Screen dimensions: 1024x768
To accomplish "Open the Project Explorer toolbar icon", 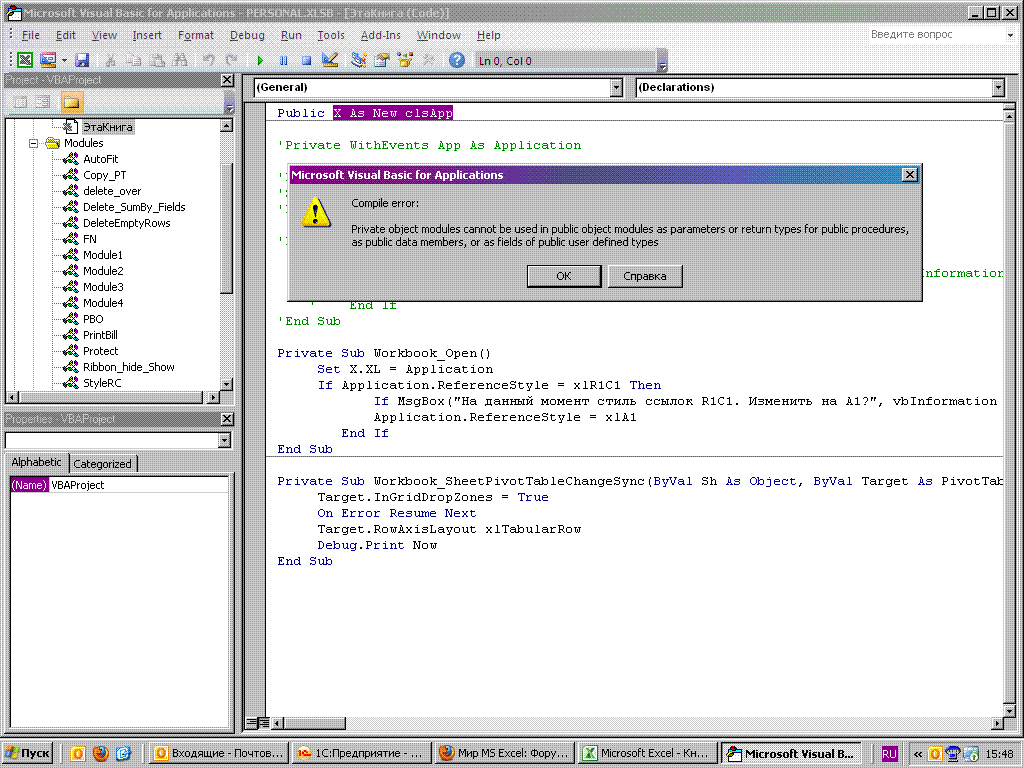I will click(x=358, y=60).
